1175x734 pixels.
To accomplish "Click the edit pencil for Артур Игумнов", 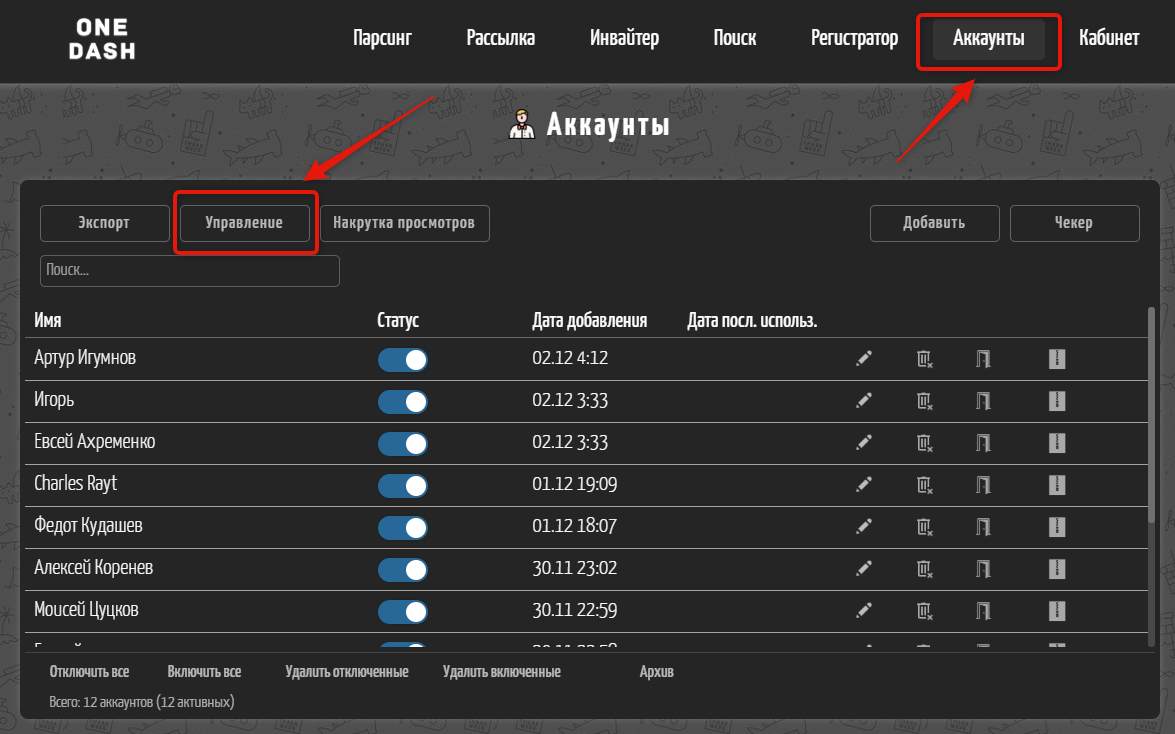I will (864, 359).
